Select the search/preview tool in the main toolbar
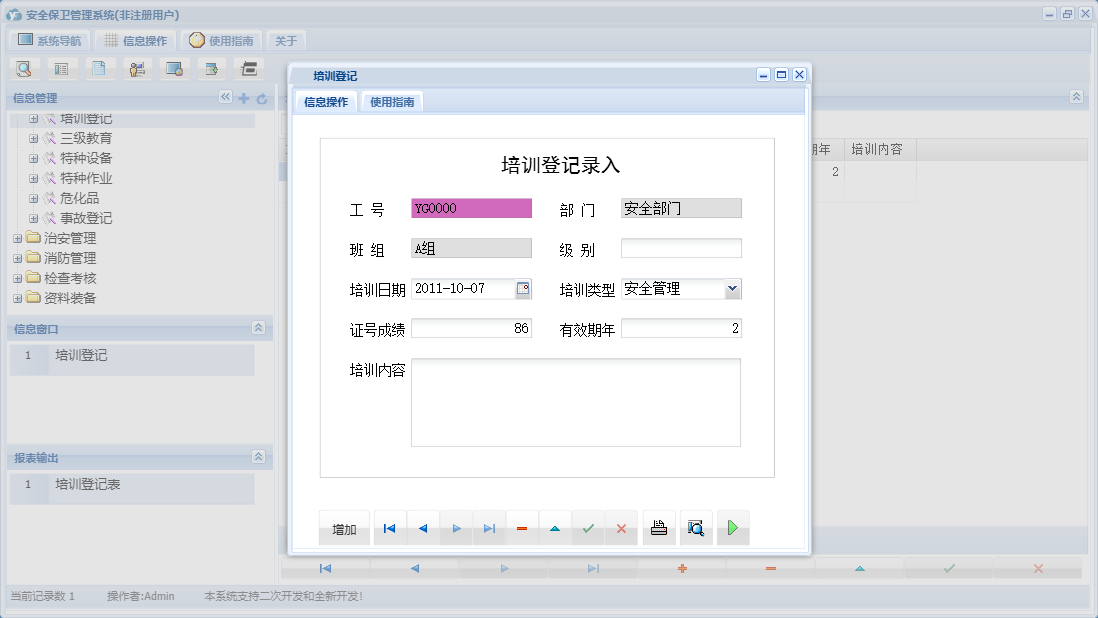This screenshot has width=1098, height=618. [24, 69]
